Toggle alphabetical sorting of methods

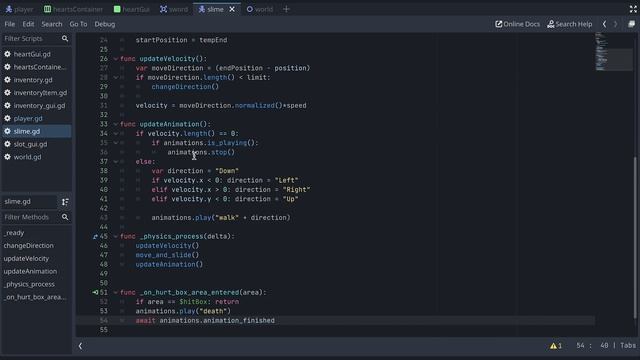(x=65, y=202)
